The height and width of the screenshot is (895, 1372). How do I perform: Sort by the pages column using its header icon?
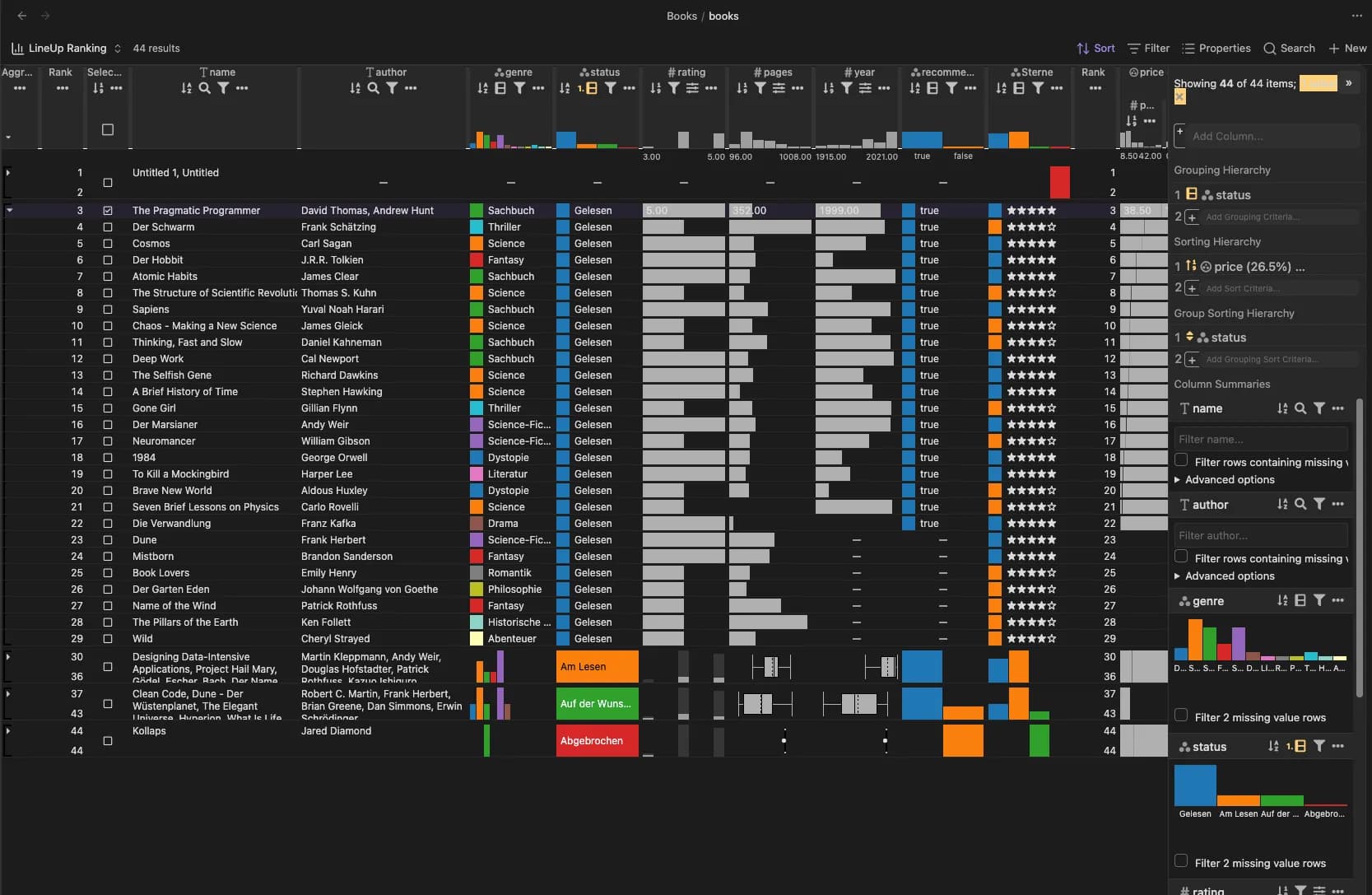point(742,88)
